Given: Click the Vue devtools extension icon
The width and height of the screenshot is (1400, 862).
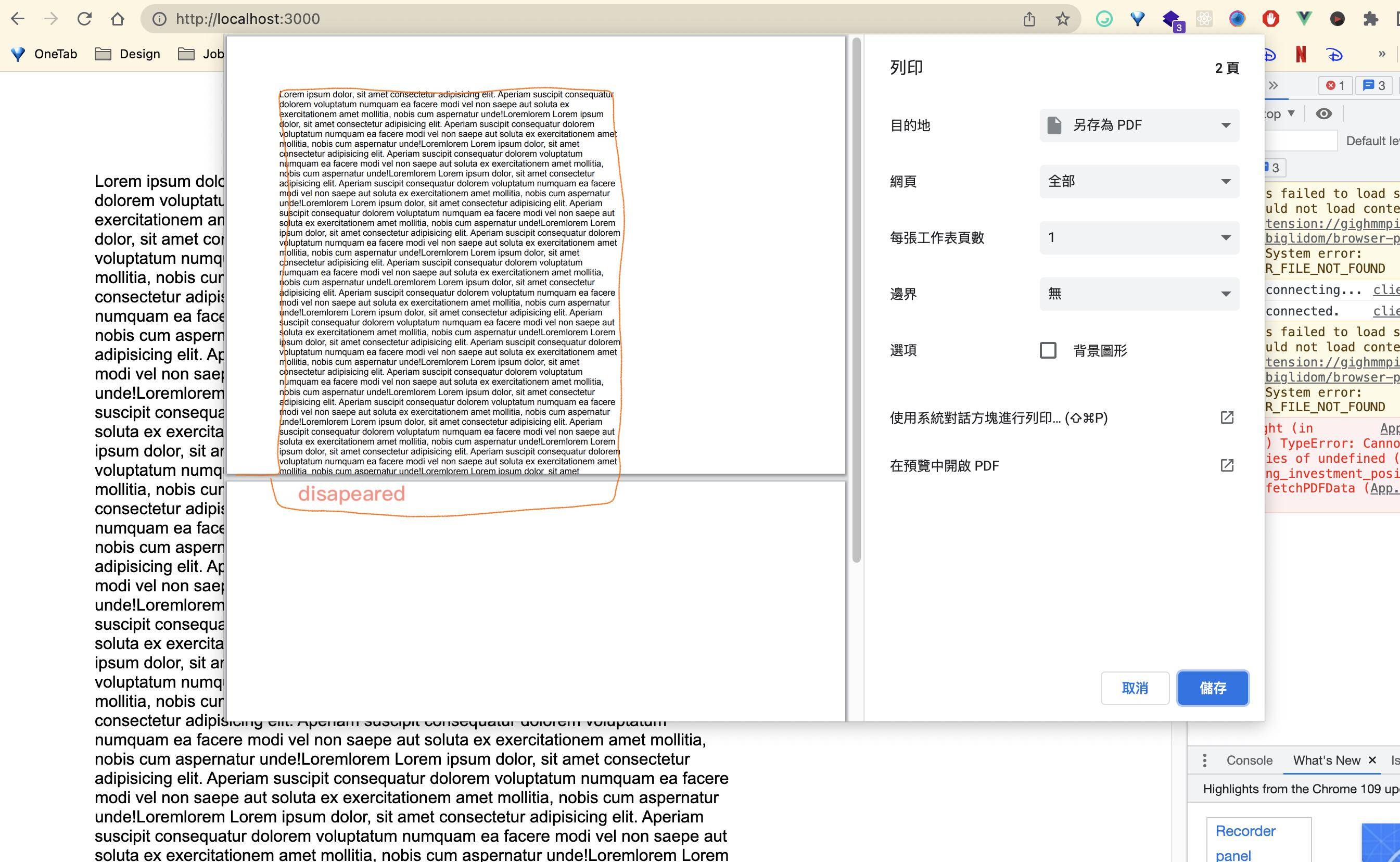Looking at the screenshot, I should [x=1304, y=19].
